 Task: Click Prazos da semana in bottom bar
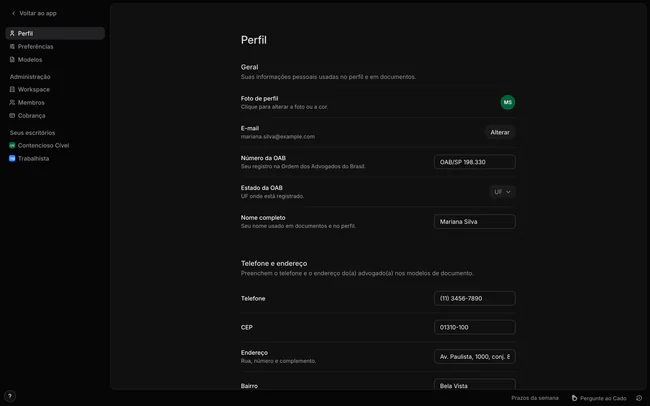click(535, 398)
